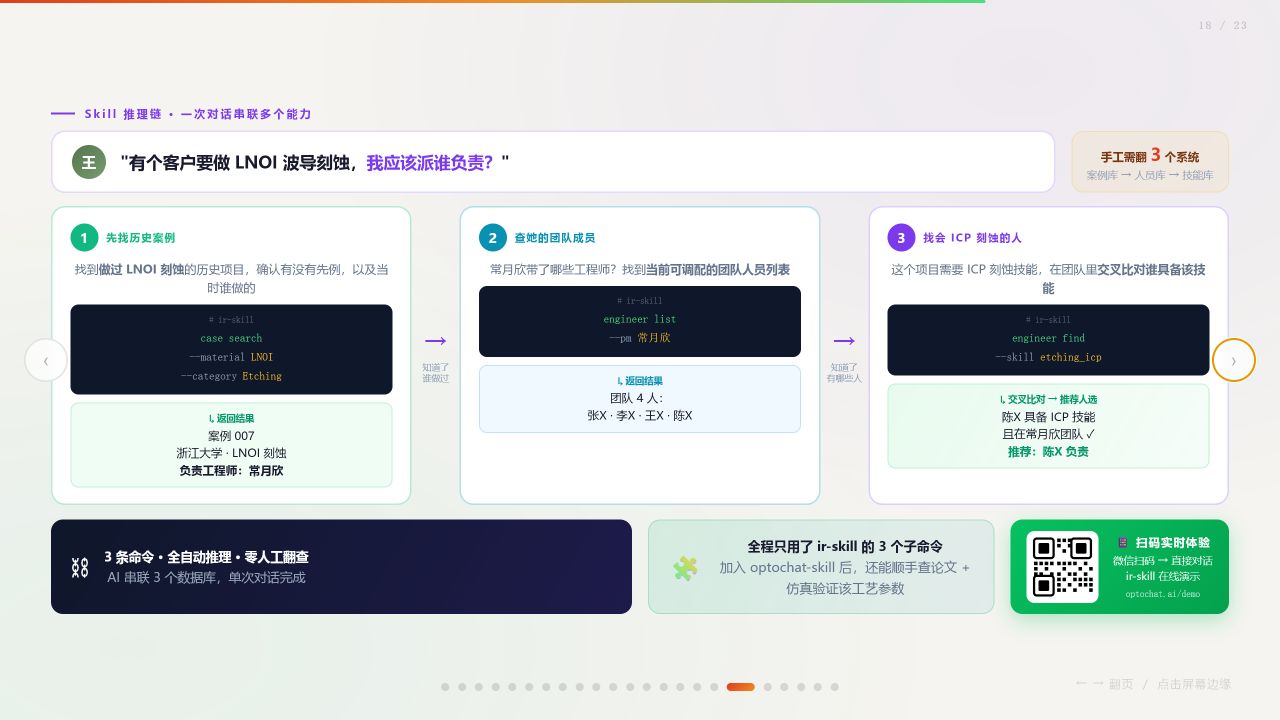Click the engineer list command line
Viewport: 1280px width, 720px height.
coord(640,319)
